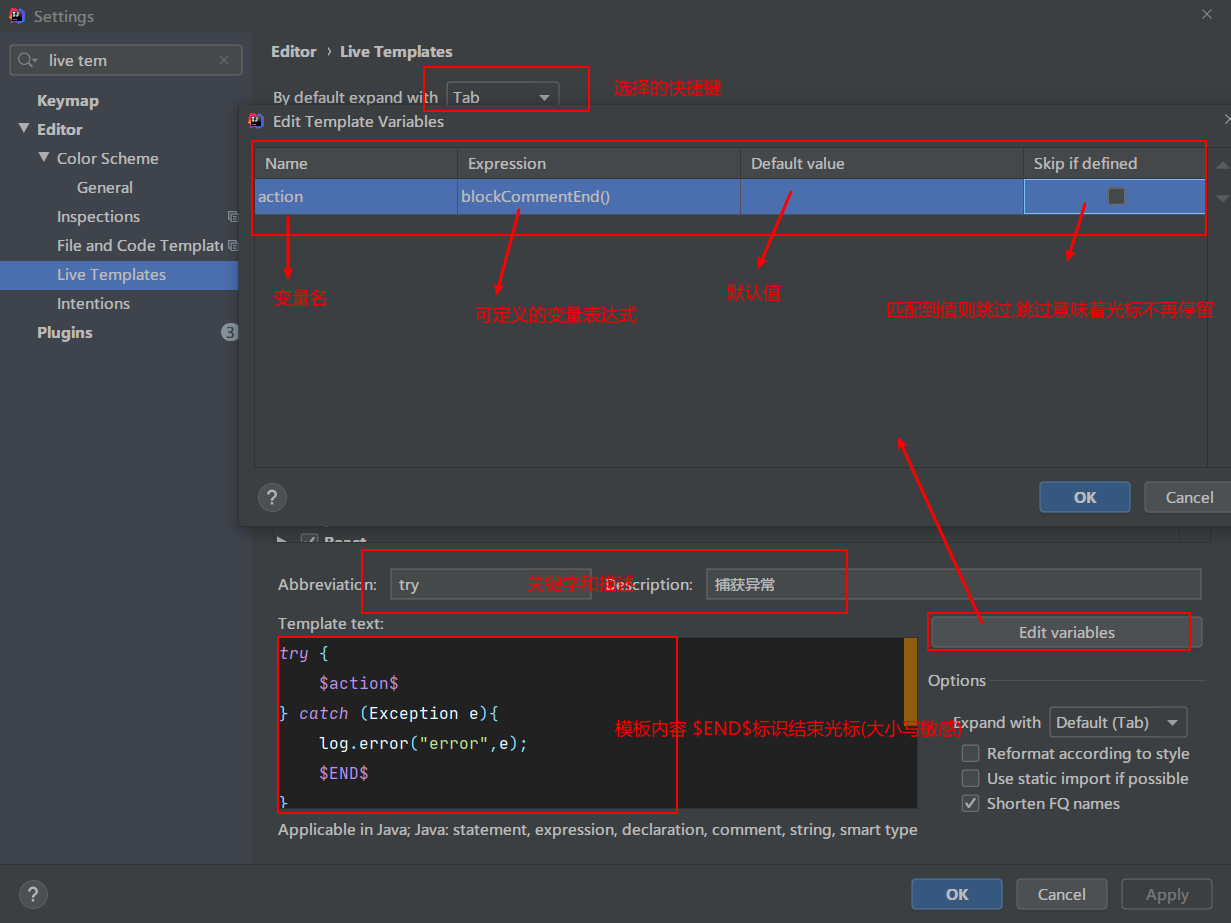Open Inspections settings page
Image resolution: width=1231 pixels, height=923 pixels.
98,216
